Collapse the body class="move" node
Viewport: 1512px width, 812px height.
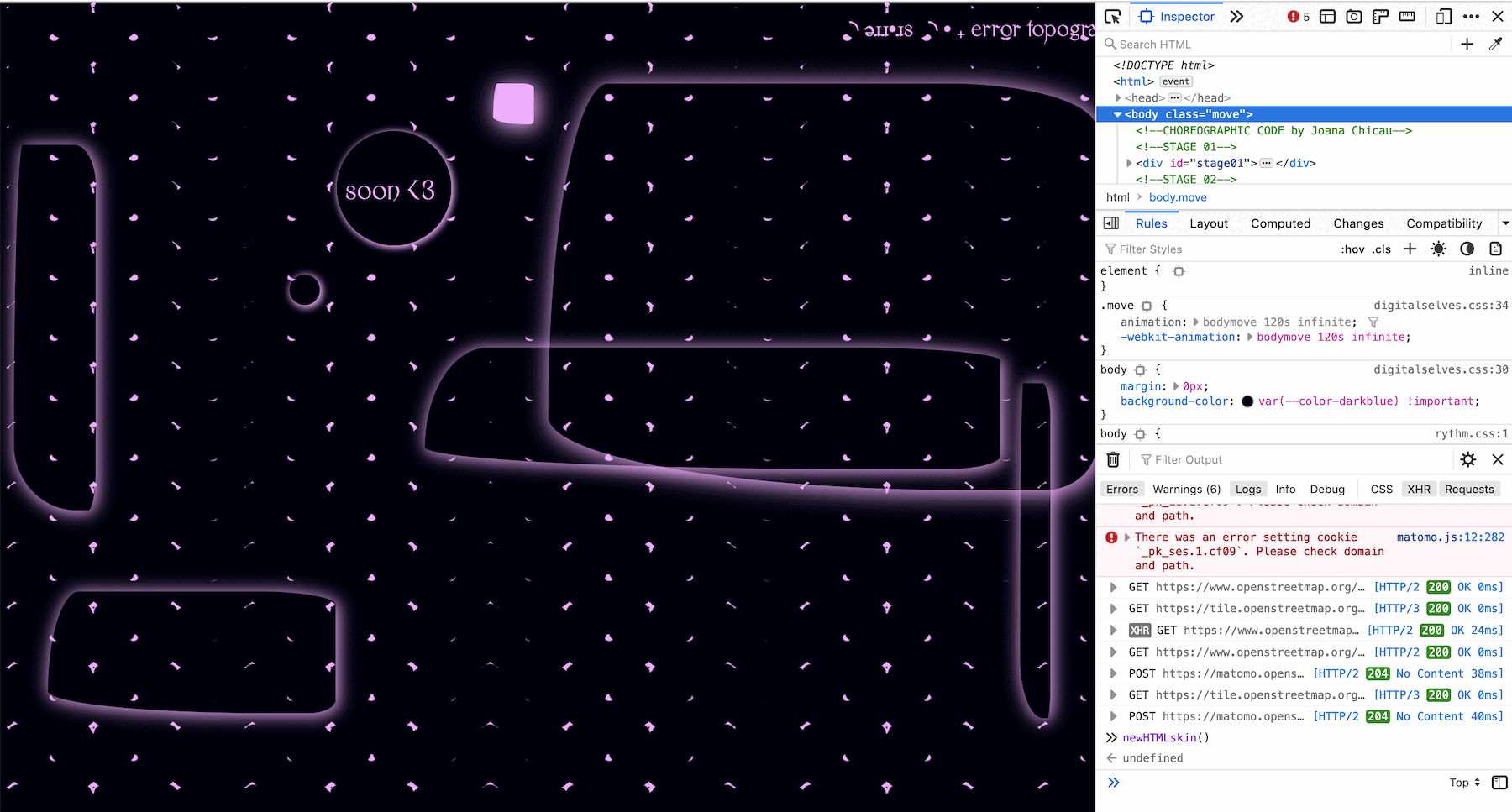tap(1118, 114)
